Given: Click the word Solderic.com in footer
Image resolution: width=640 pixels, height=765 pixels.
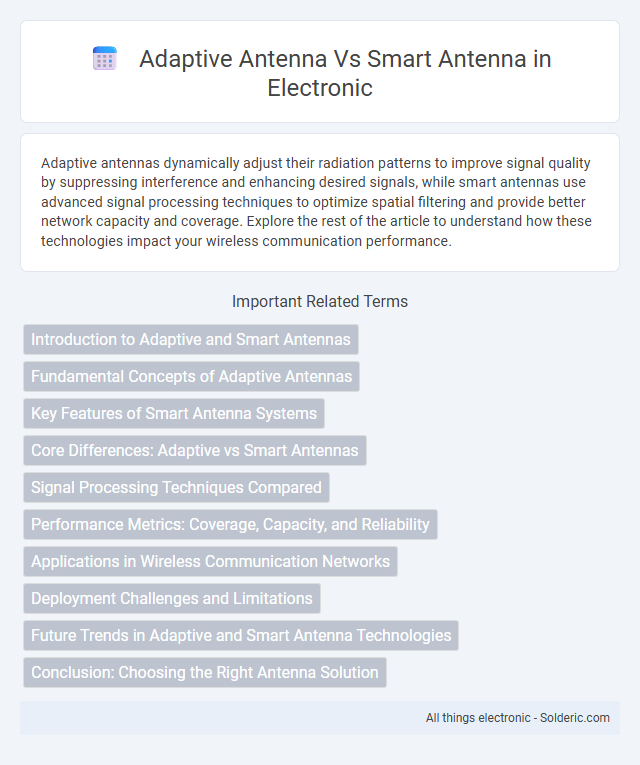Looking at the screenshot, I should coord(575,718).
